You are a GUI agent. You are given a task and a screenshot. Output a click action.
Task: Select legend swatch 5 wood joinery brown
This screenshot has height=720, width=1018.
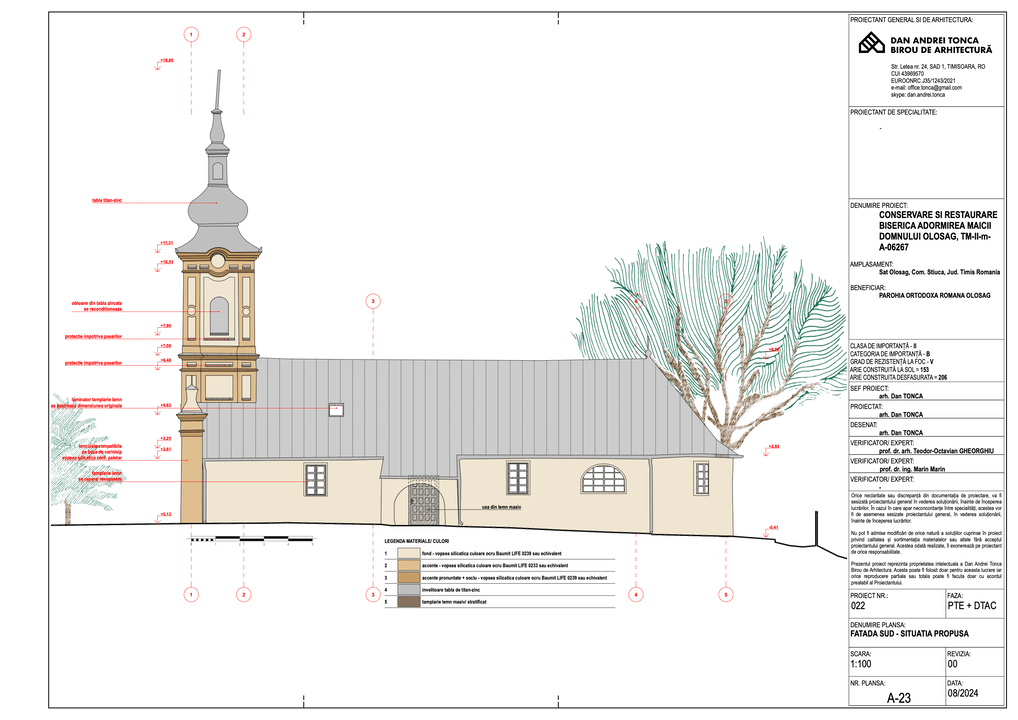coord(408,604)
